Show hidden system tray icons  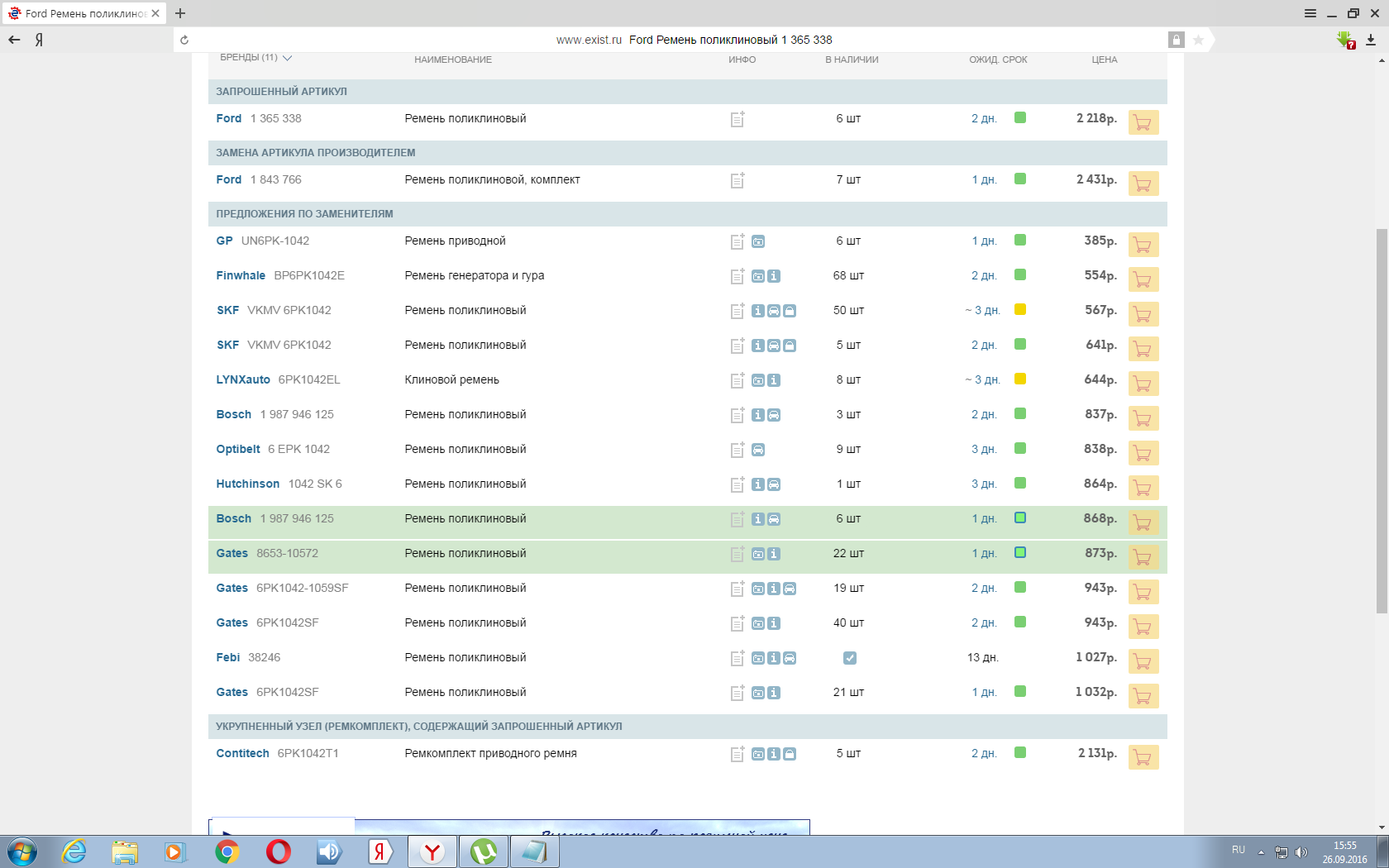point(1261,851)
